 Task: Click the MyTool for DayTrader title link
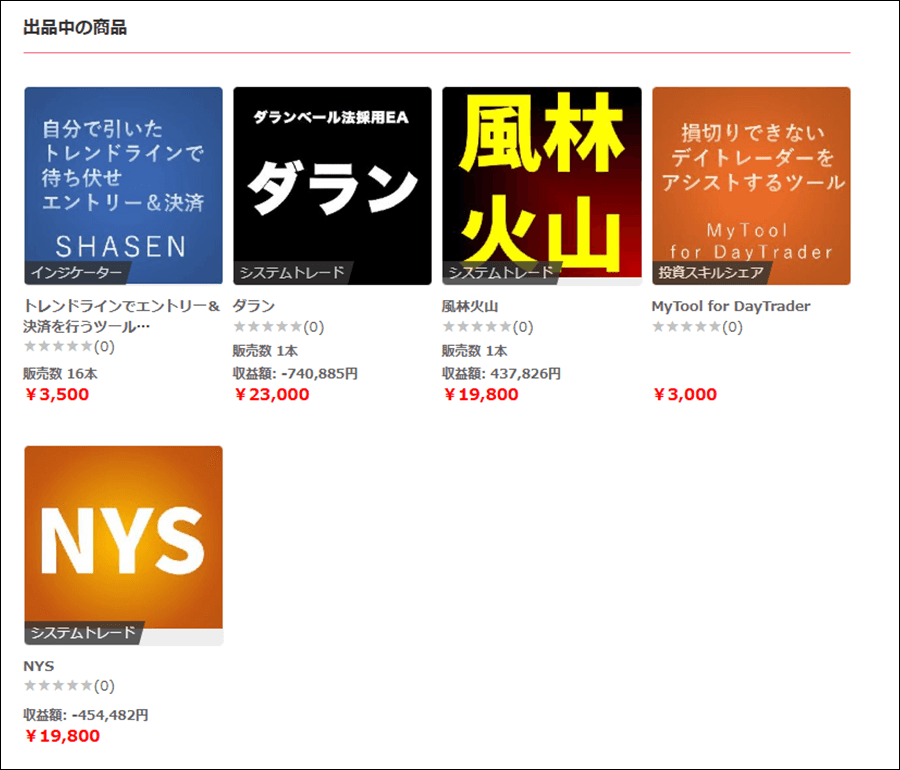[x=731, y=306]
